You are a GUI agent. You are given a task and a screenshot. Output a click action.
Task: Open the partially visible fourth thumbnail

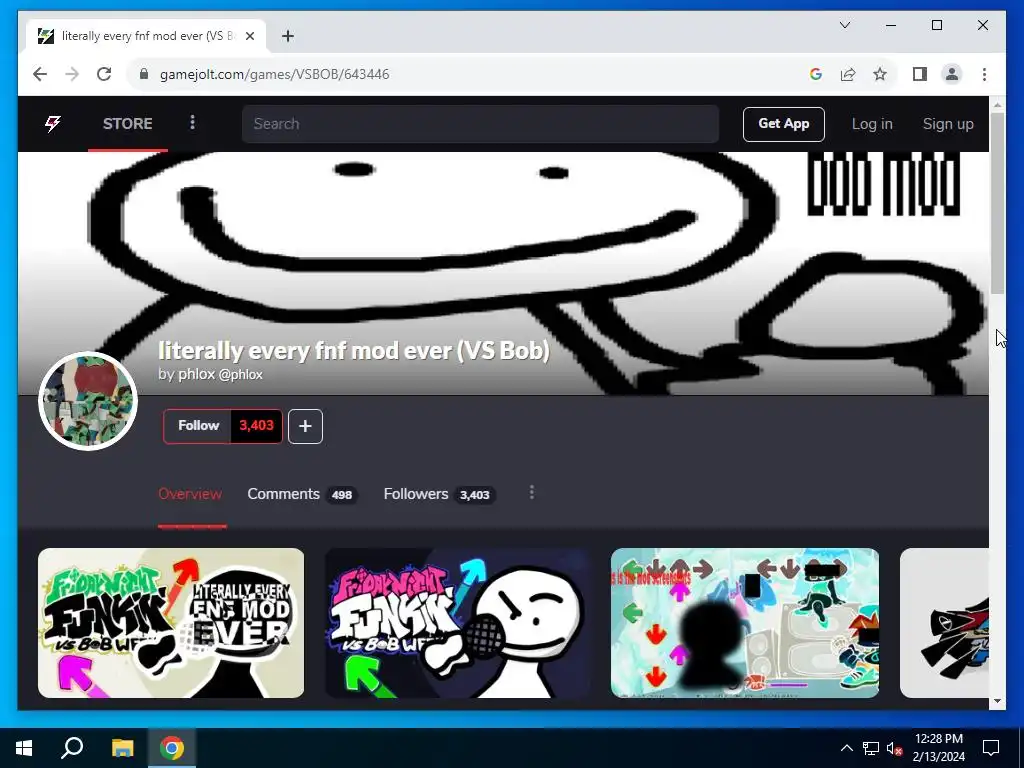coord(944,623)
